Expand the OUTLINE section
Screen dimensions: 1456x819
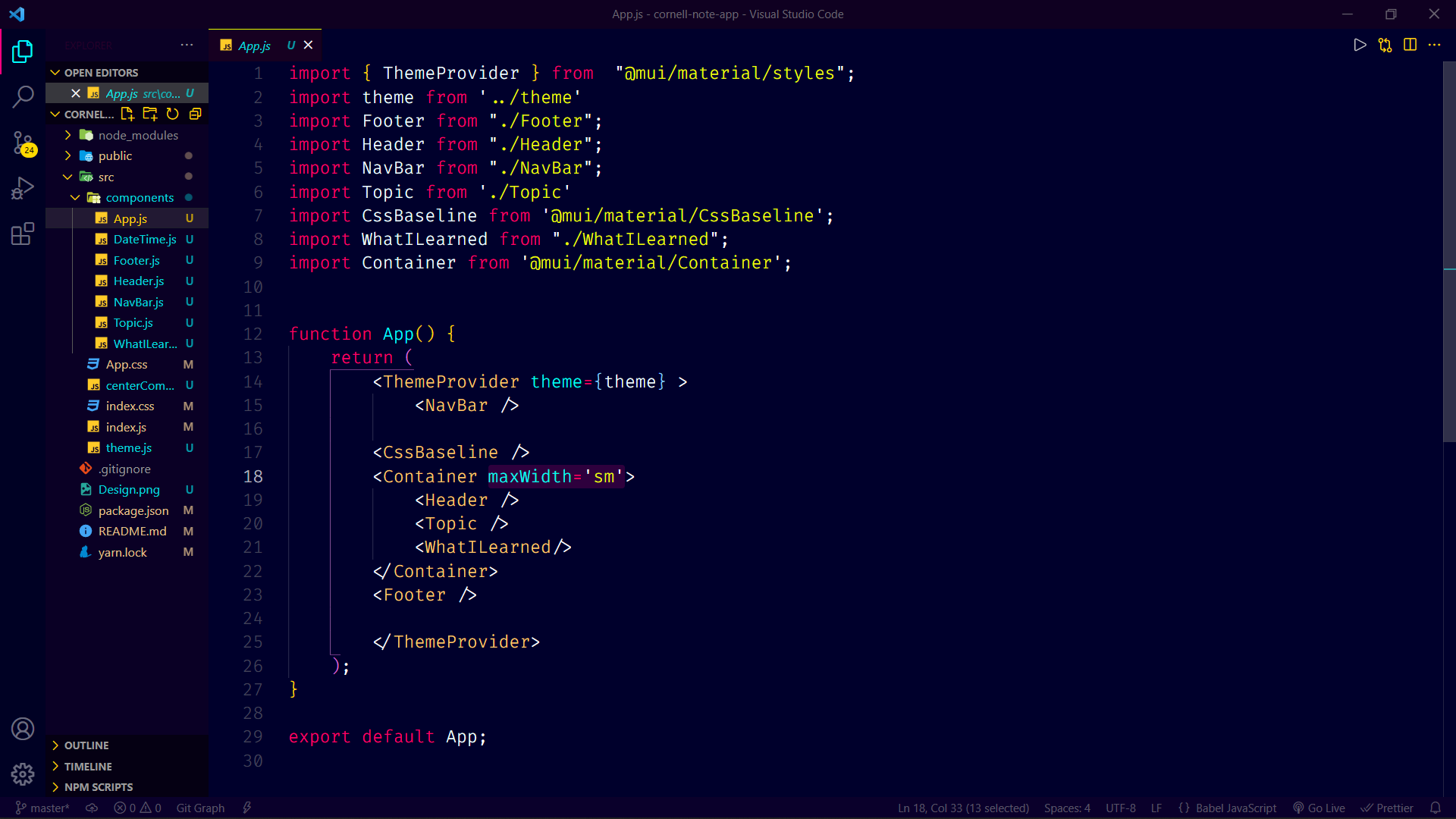[86, 745]
